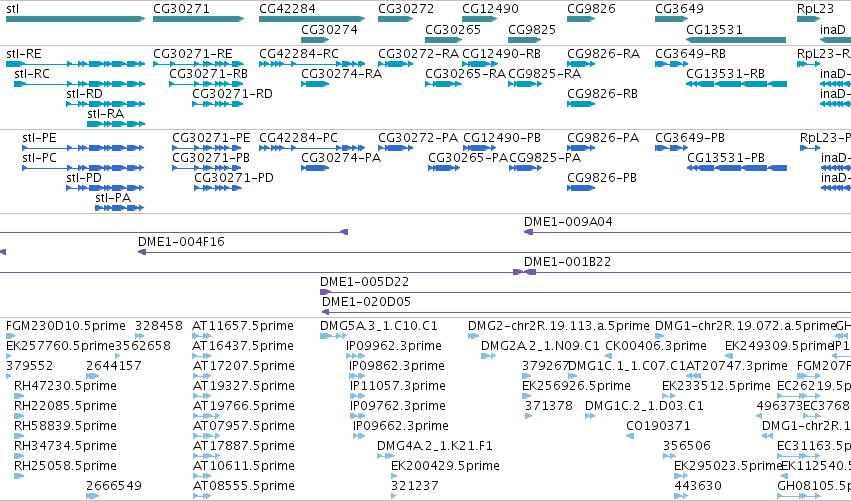This screenshot has width=851, height=501.
Task: Click the CG30271 gene bar
Action: 199,19
